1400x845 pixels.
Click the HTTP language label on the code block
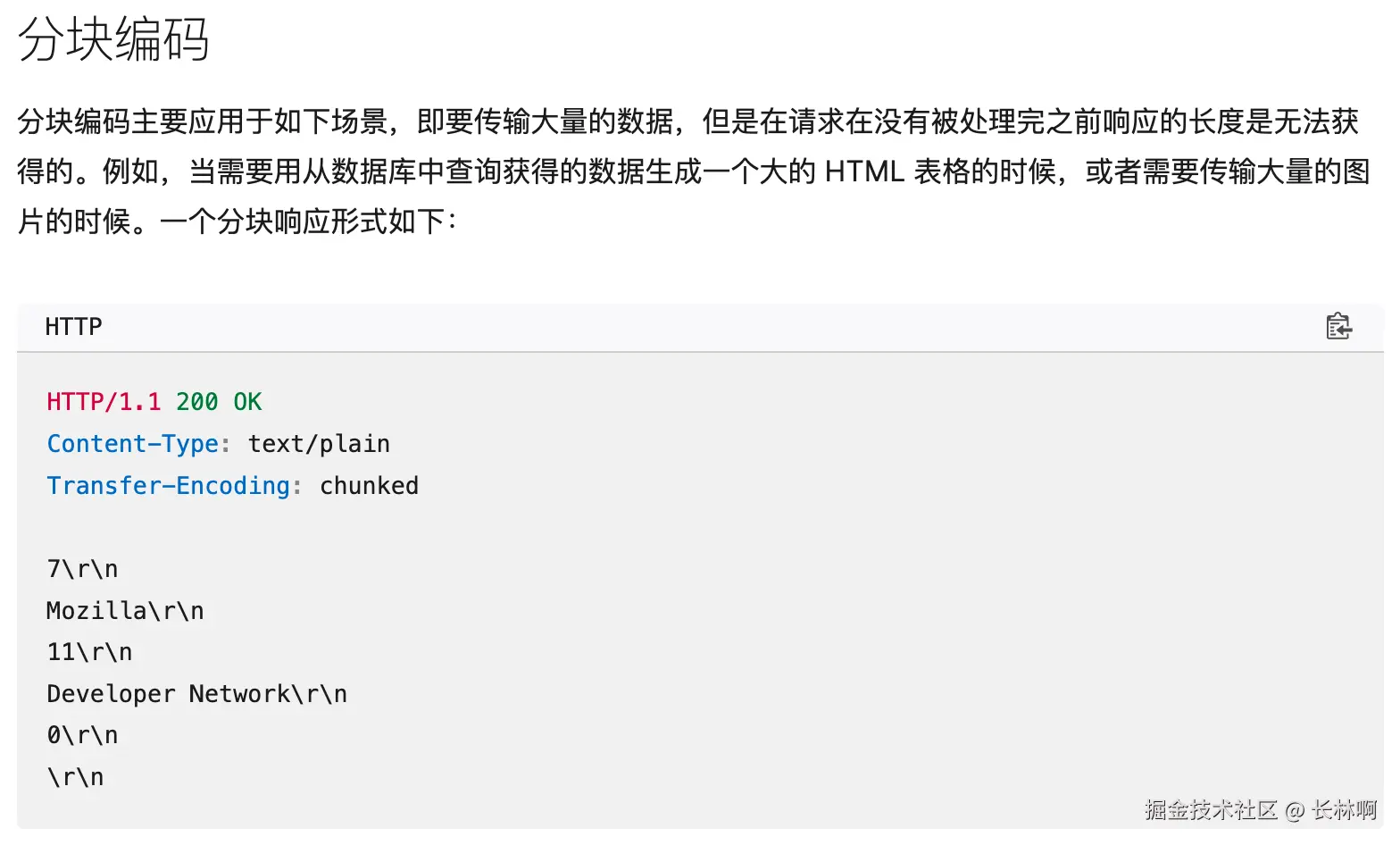pyautogui.click(x=72, y=327)
